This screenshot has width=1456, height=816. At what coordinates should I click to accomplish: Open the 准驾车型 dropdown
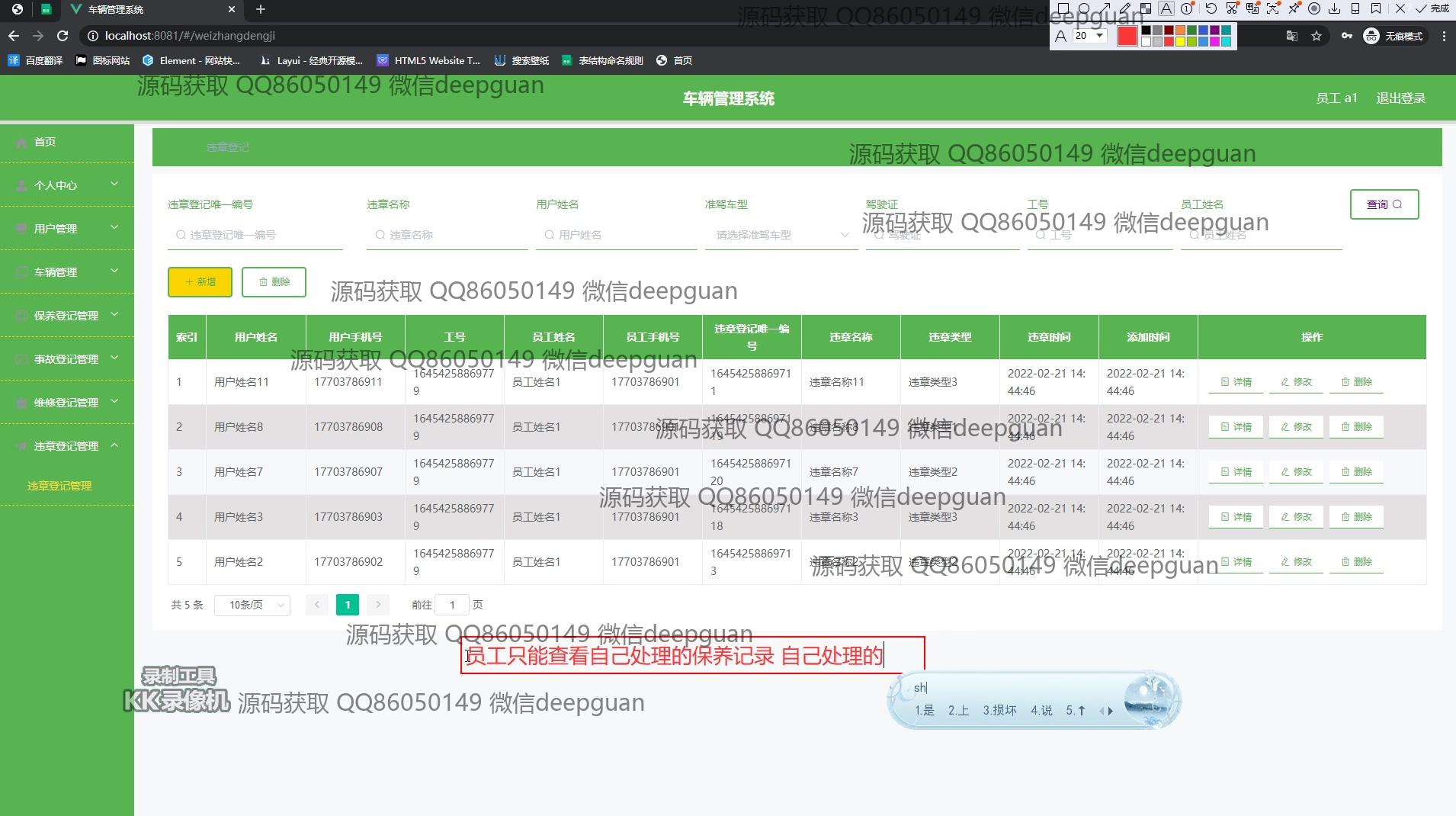[781, 235]
